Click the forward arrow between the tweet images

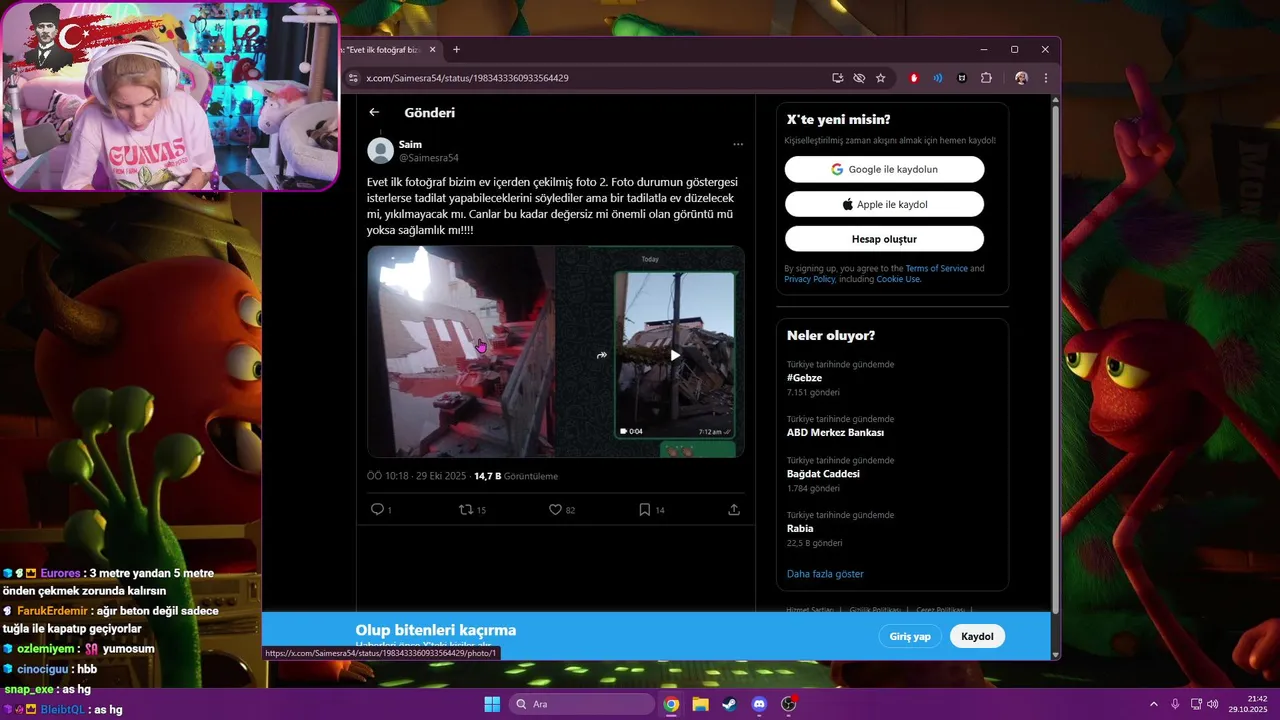[x=602, y=355]
